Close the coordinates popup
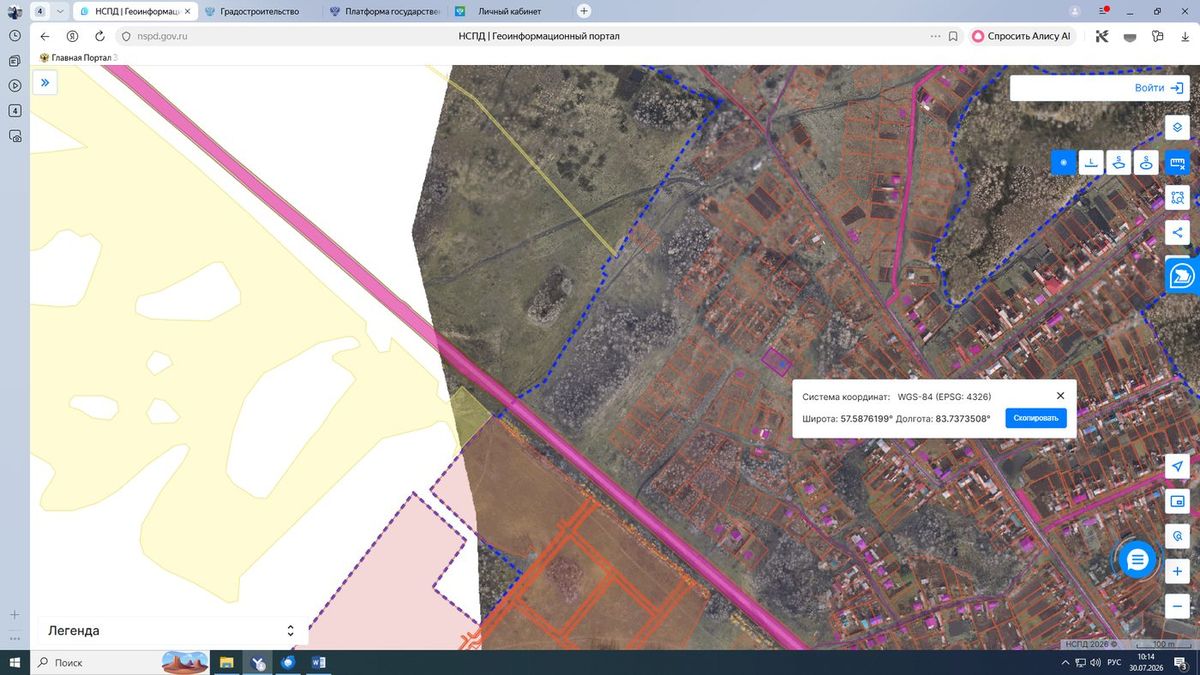The width and height of the screenshot is (1200, 675). [x=1060, y=396]
